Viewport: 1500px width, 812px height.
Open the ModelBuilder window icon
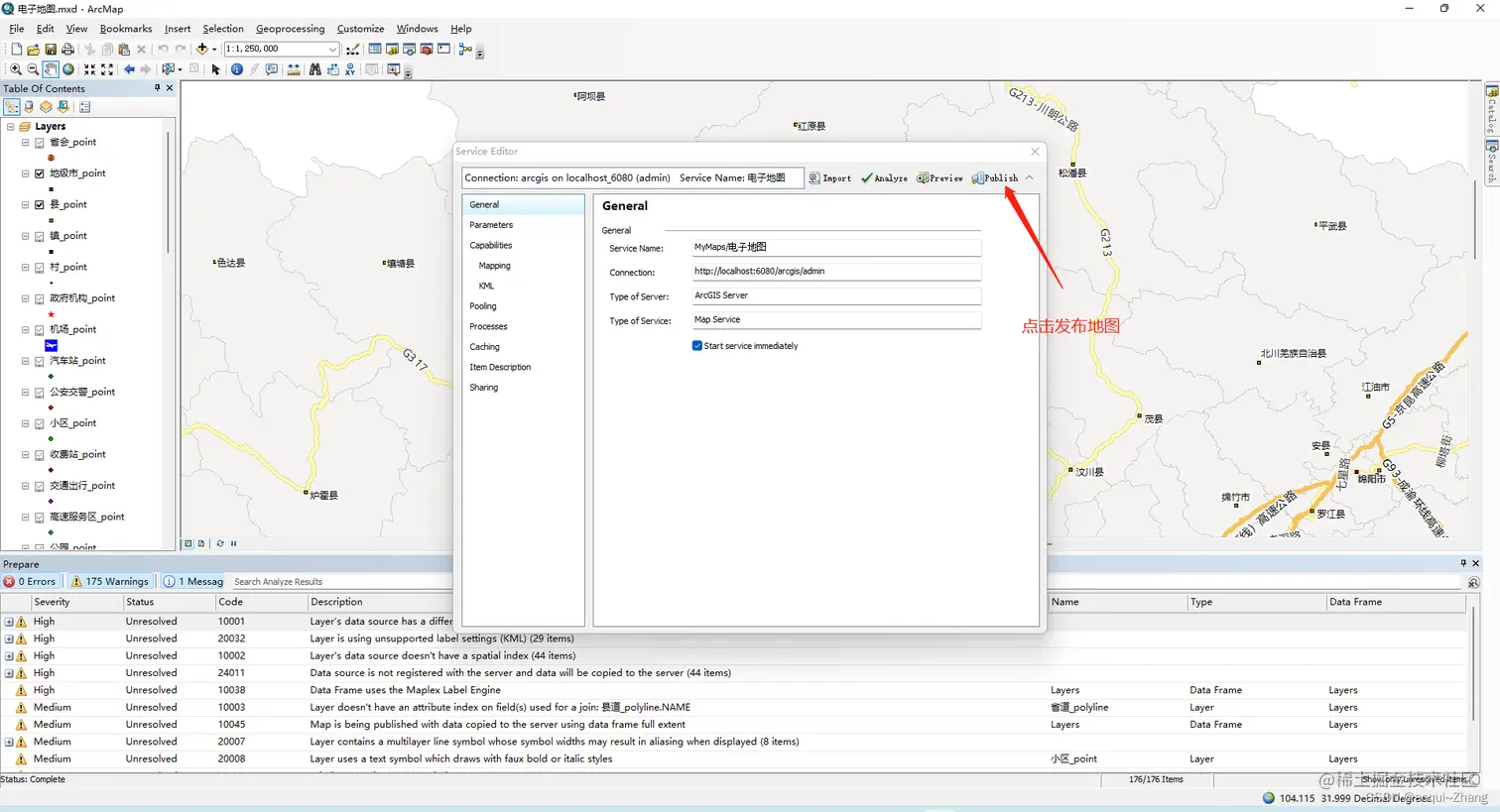[x=464, y=49]
